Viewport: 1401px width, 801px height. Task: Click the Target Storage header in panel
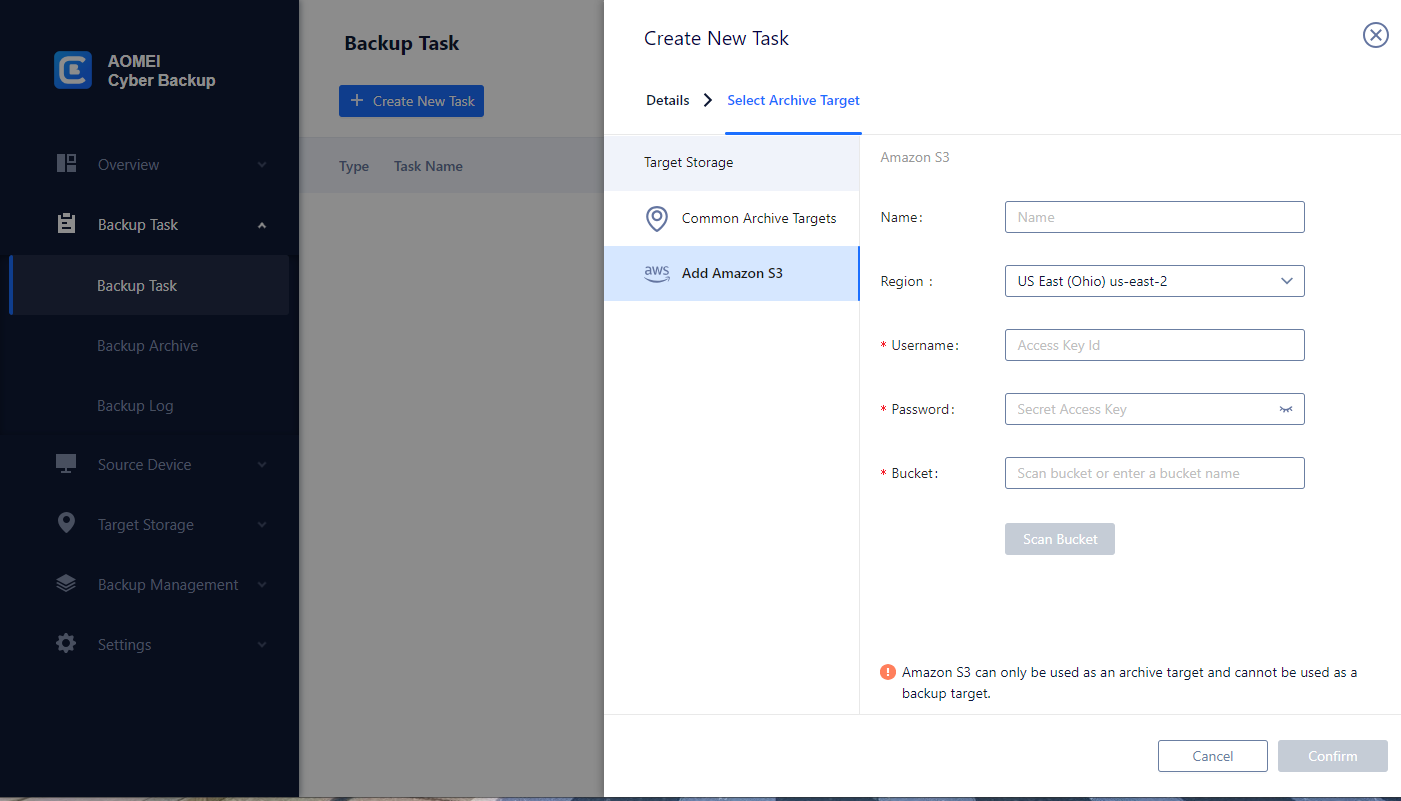point(688,162)
